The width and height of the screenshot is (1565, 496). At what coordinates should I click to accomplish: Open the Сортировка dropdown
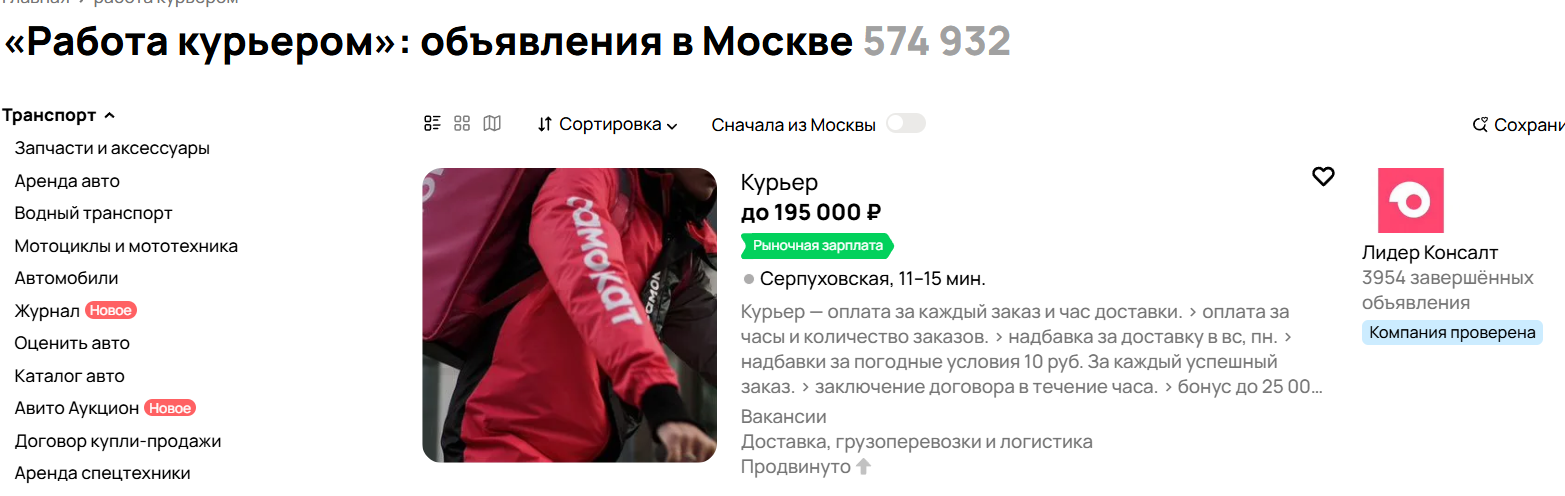(608, 125)
